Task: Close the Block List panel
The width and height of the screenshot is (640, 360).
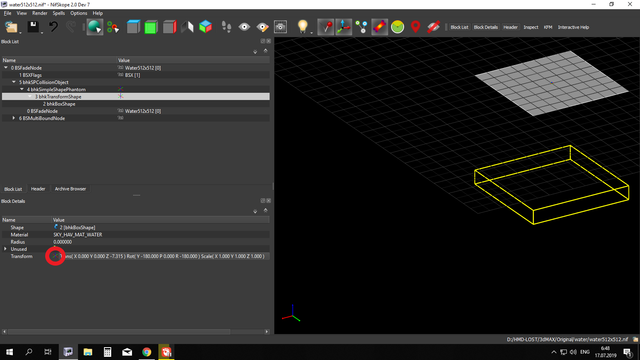Action: pyautogui.click(x=269, y=41)
